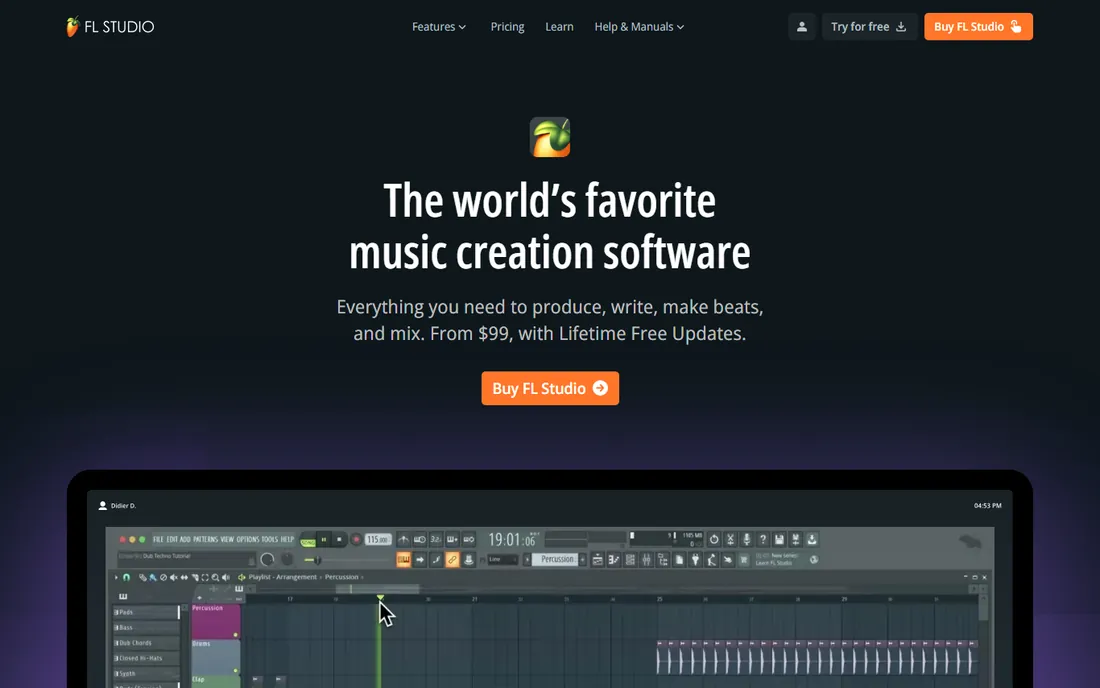Select the Bass pattern in list
The image size is (1100, 688).
[147, 627]
